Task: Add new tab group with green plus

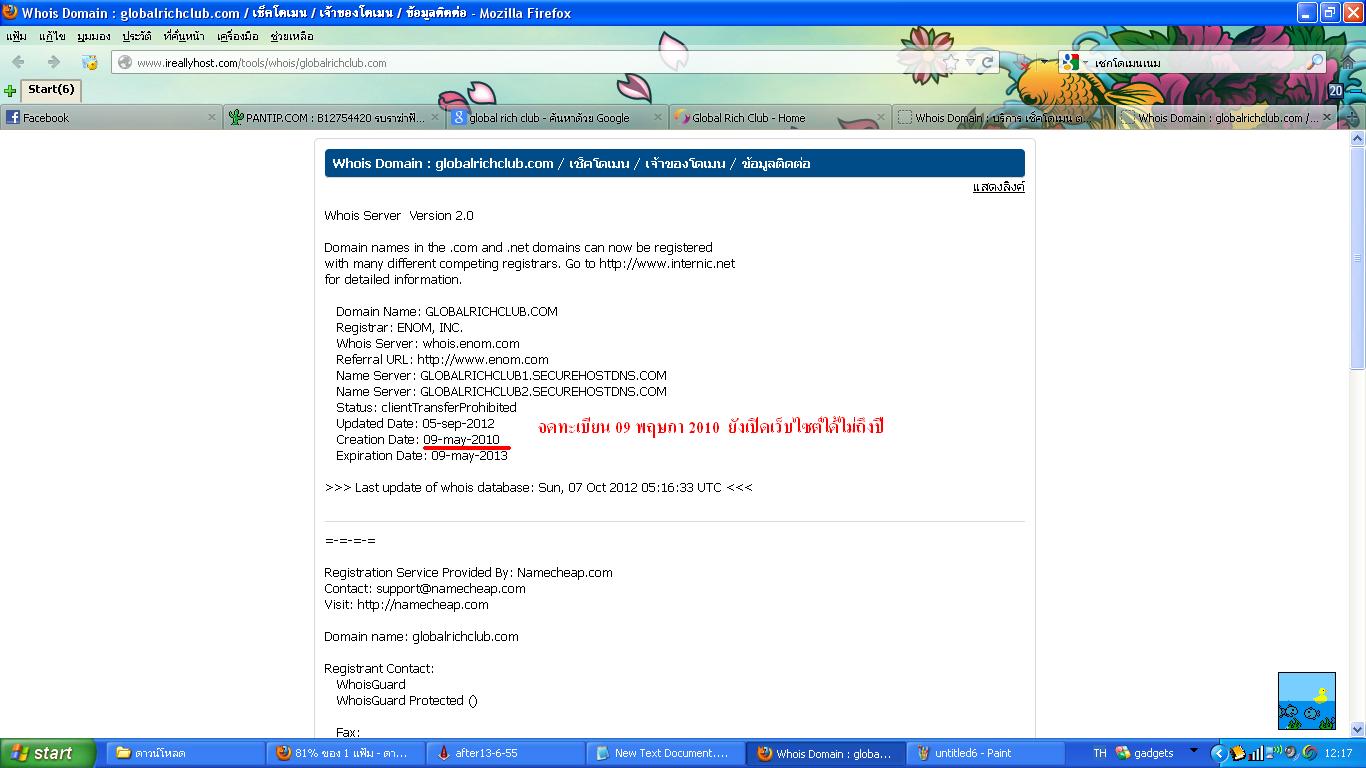Action: [10, 90]
